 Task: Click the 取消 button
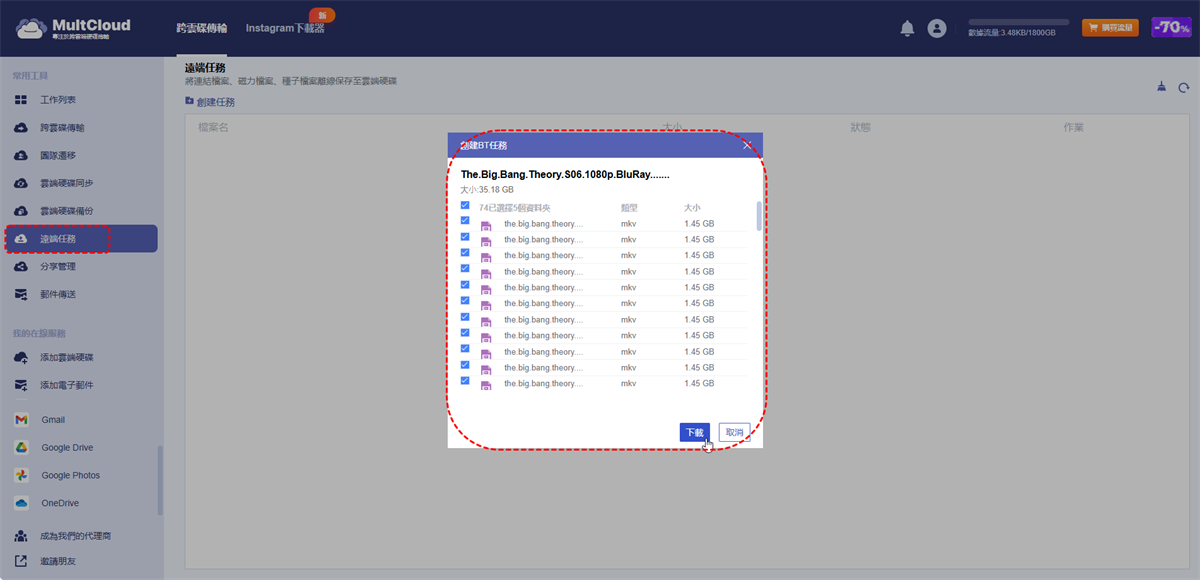(x=734, y=433)
